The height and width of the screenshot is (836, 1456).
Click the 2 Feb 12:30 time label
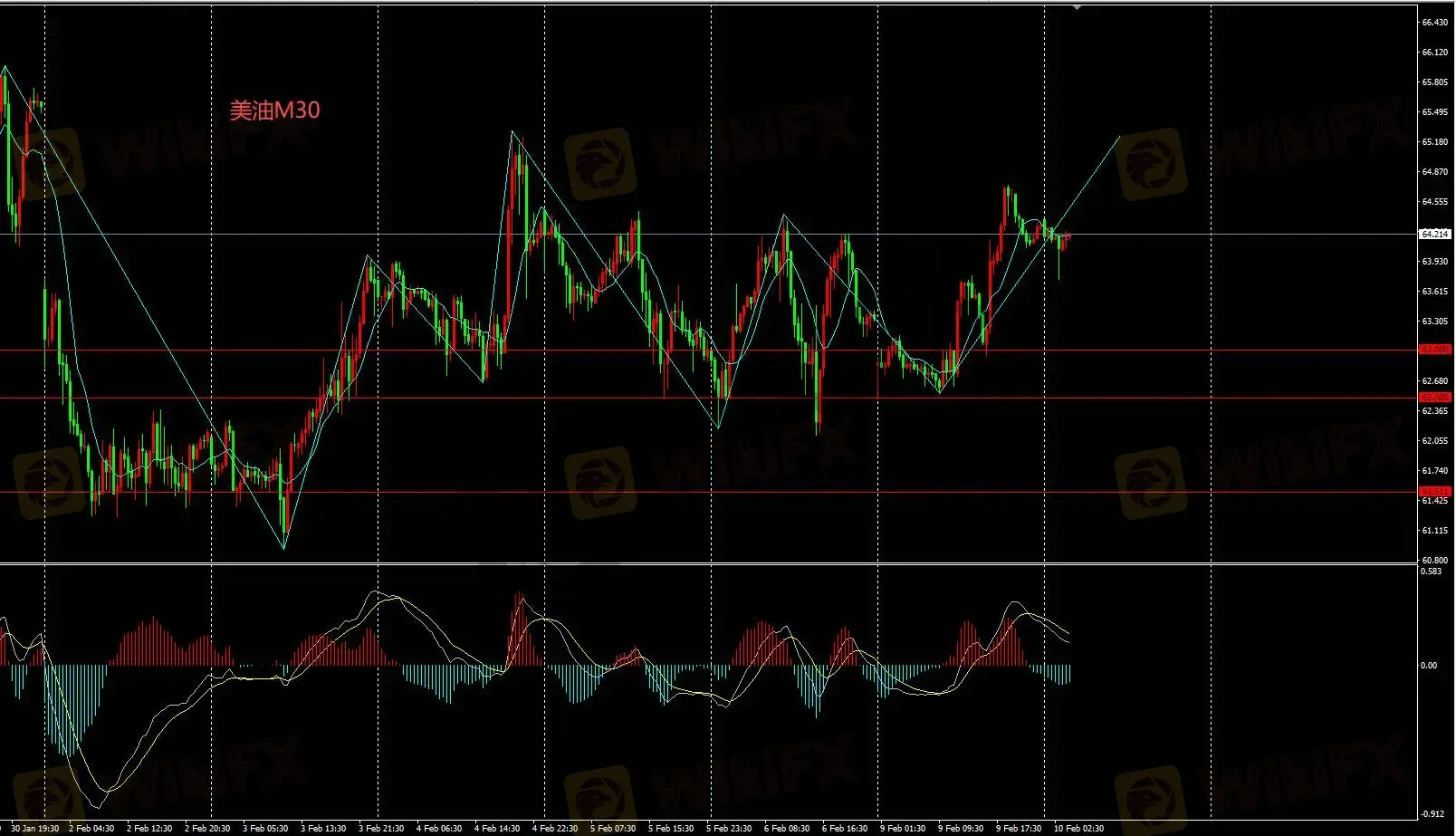[x=149, y=829]
